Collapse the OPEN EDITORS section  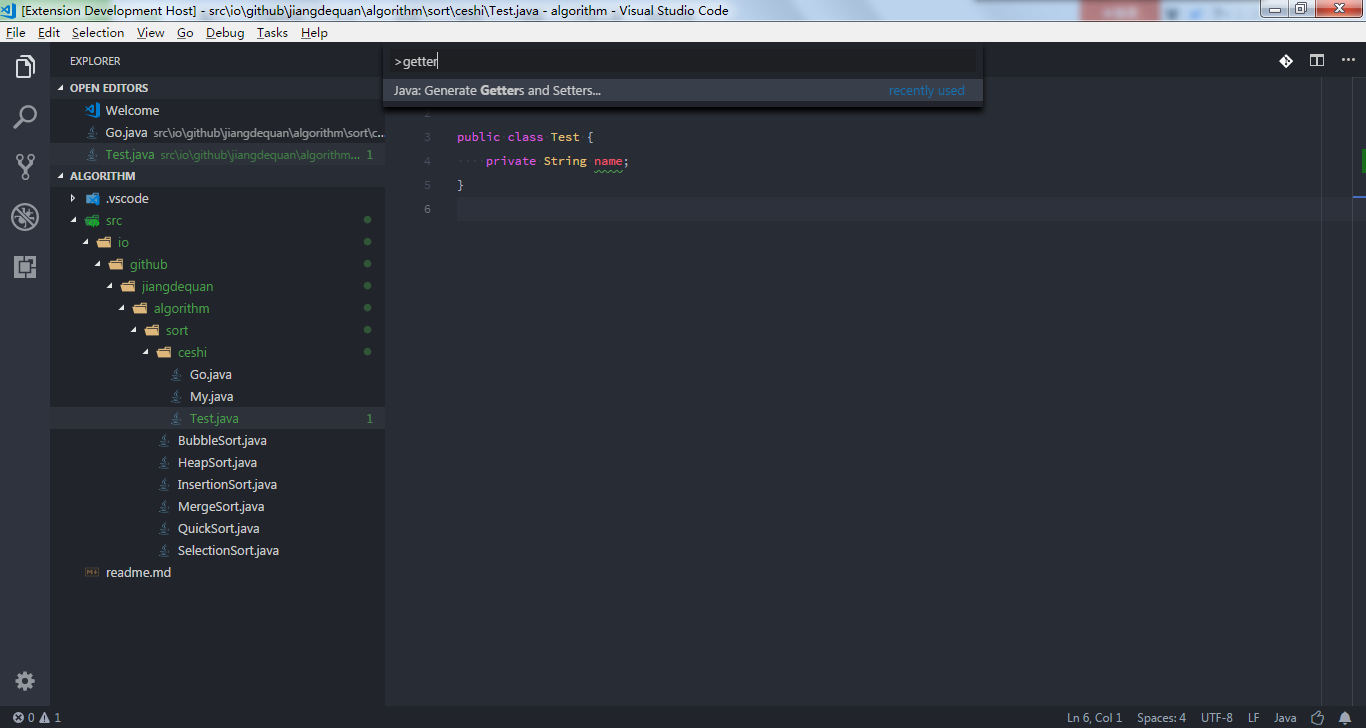pyautogui.click(x=61, y=88)
